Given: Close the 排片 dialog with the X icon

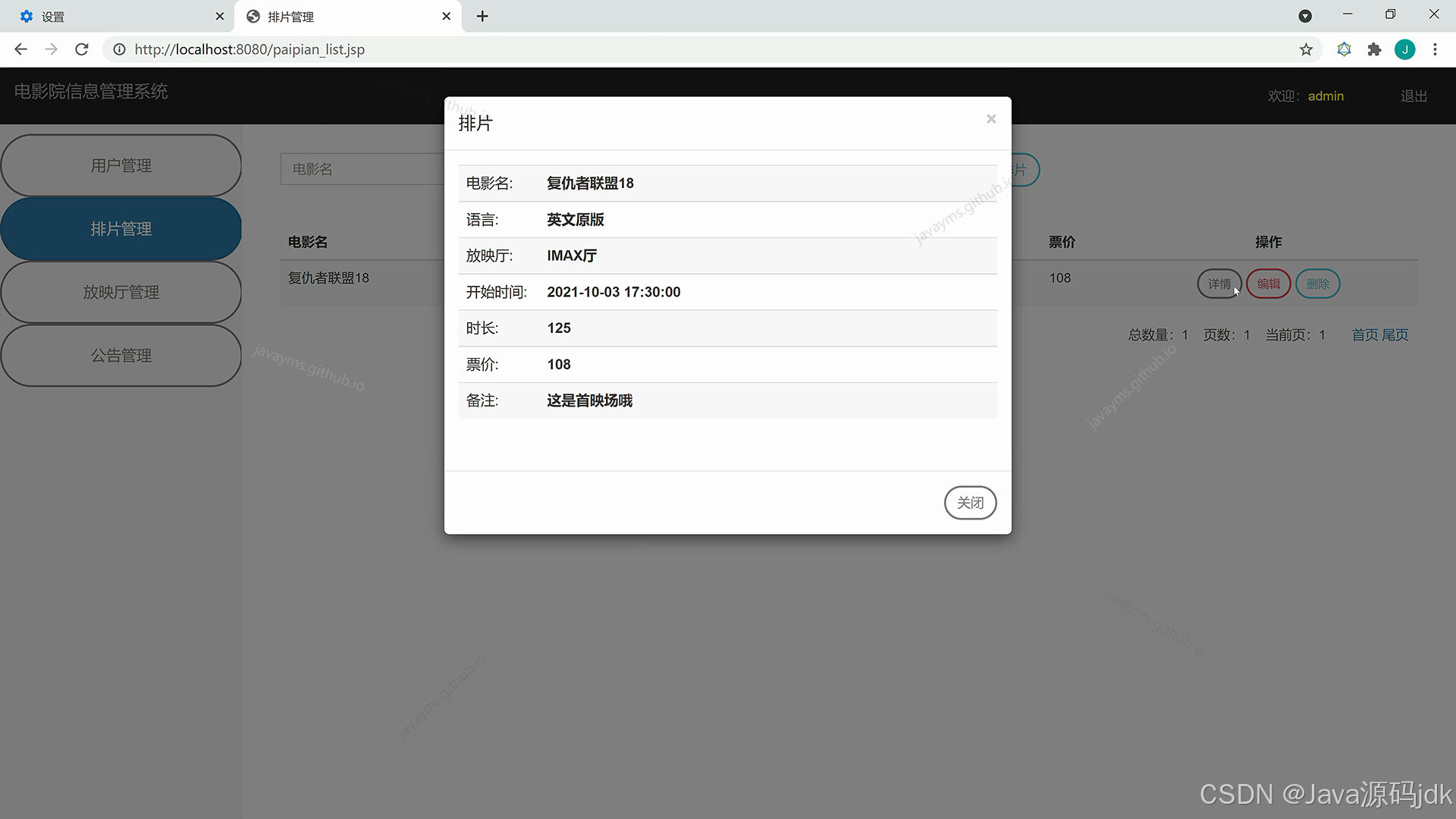Looking at the screenshot, I should pos(991,119).
